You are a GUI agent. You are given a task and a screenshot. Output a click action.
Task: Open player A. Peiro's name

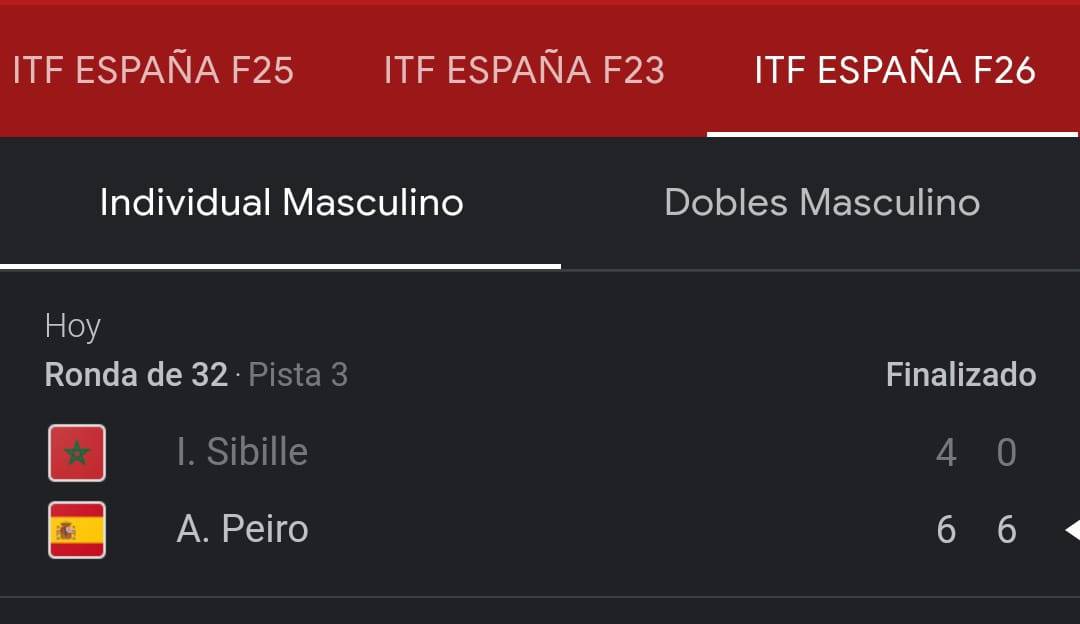(x=242, y=528)
